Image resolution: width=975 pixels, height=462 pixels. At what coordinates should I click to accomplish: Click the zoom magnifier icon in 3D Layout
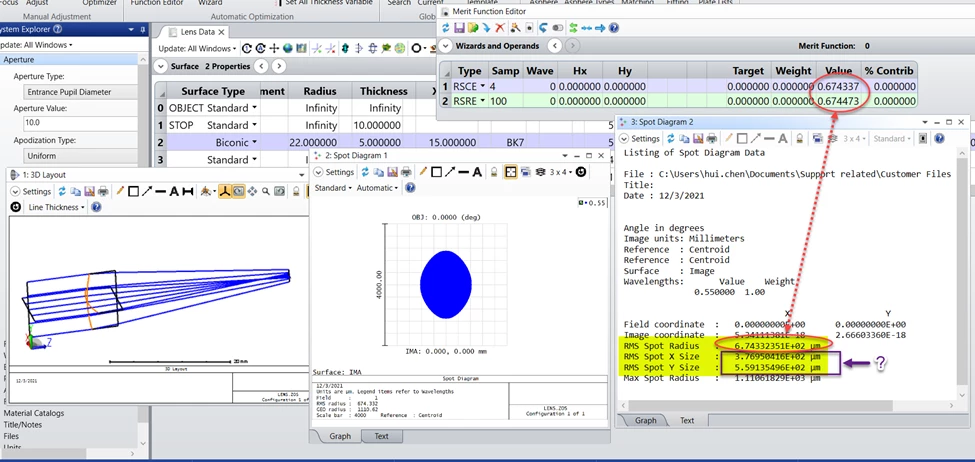click(x=266, y=192)
